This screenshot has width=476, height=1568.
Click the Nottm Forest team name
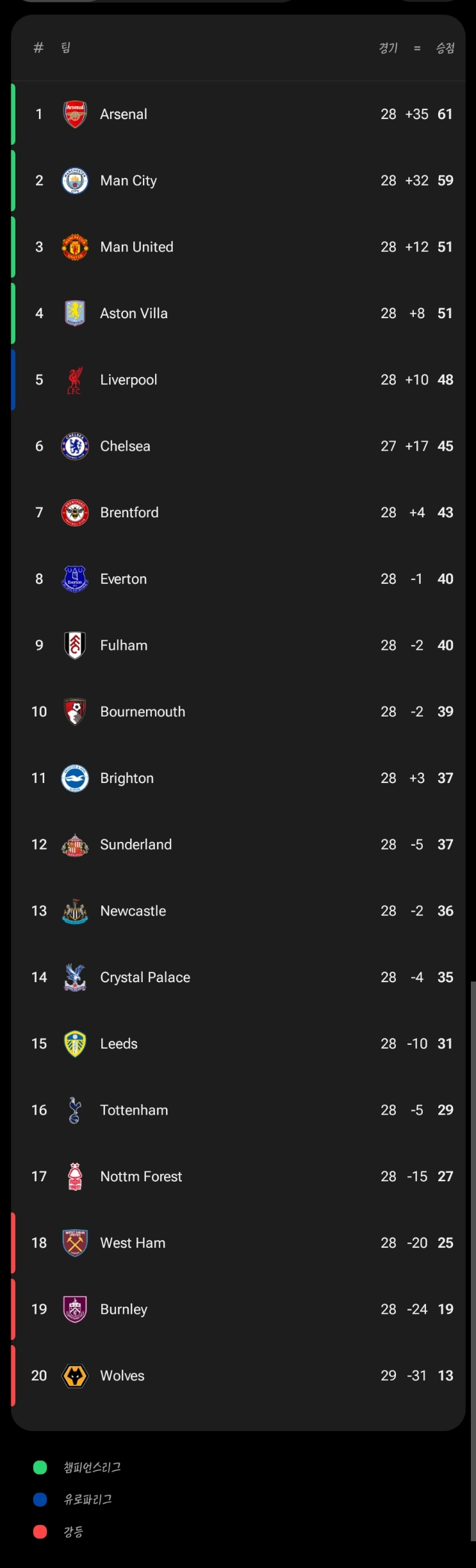point(141,1177)
